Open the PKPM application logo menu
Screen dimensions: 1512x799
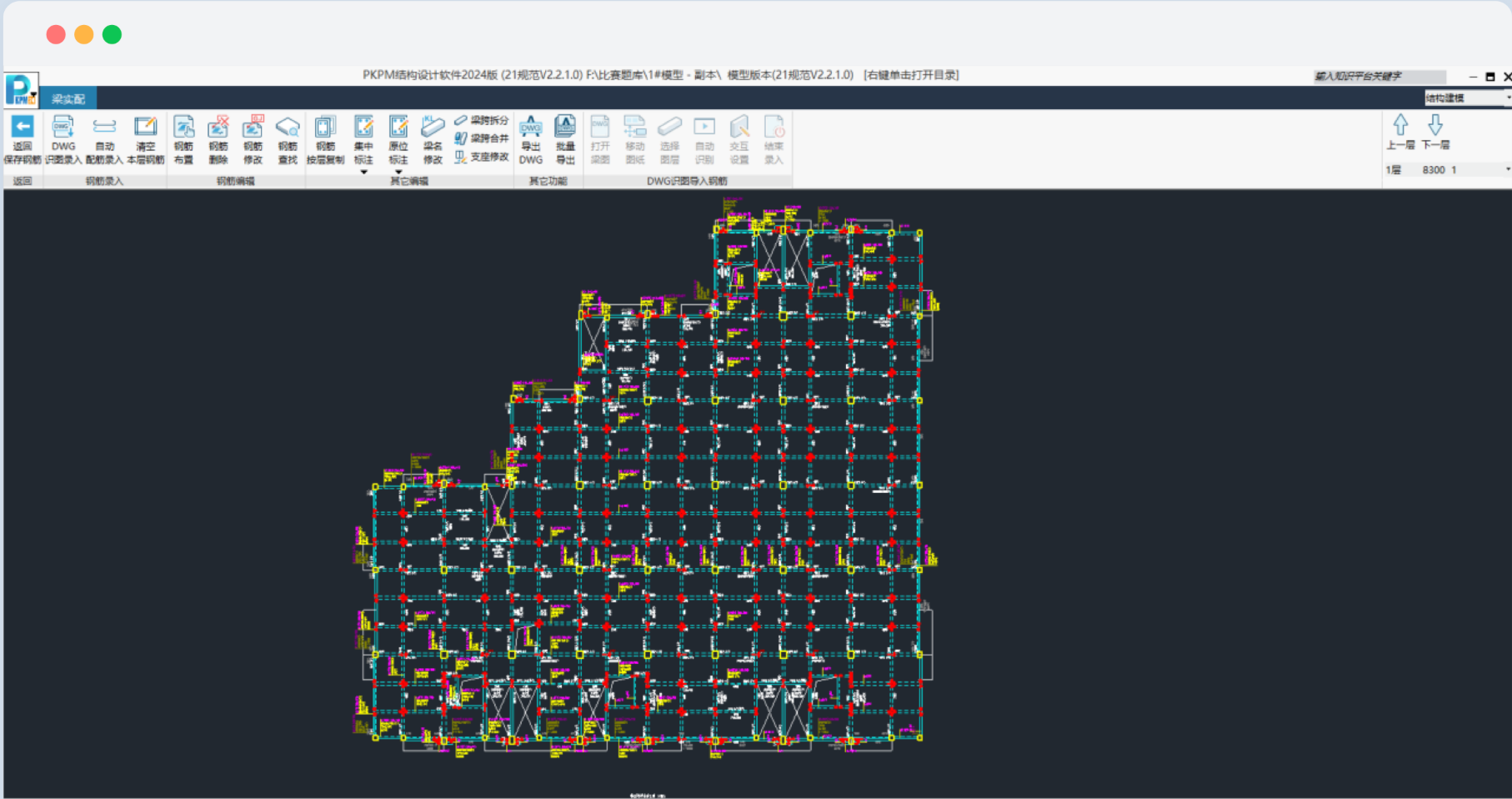click(x=21, y=89)
